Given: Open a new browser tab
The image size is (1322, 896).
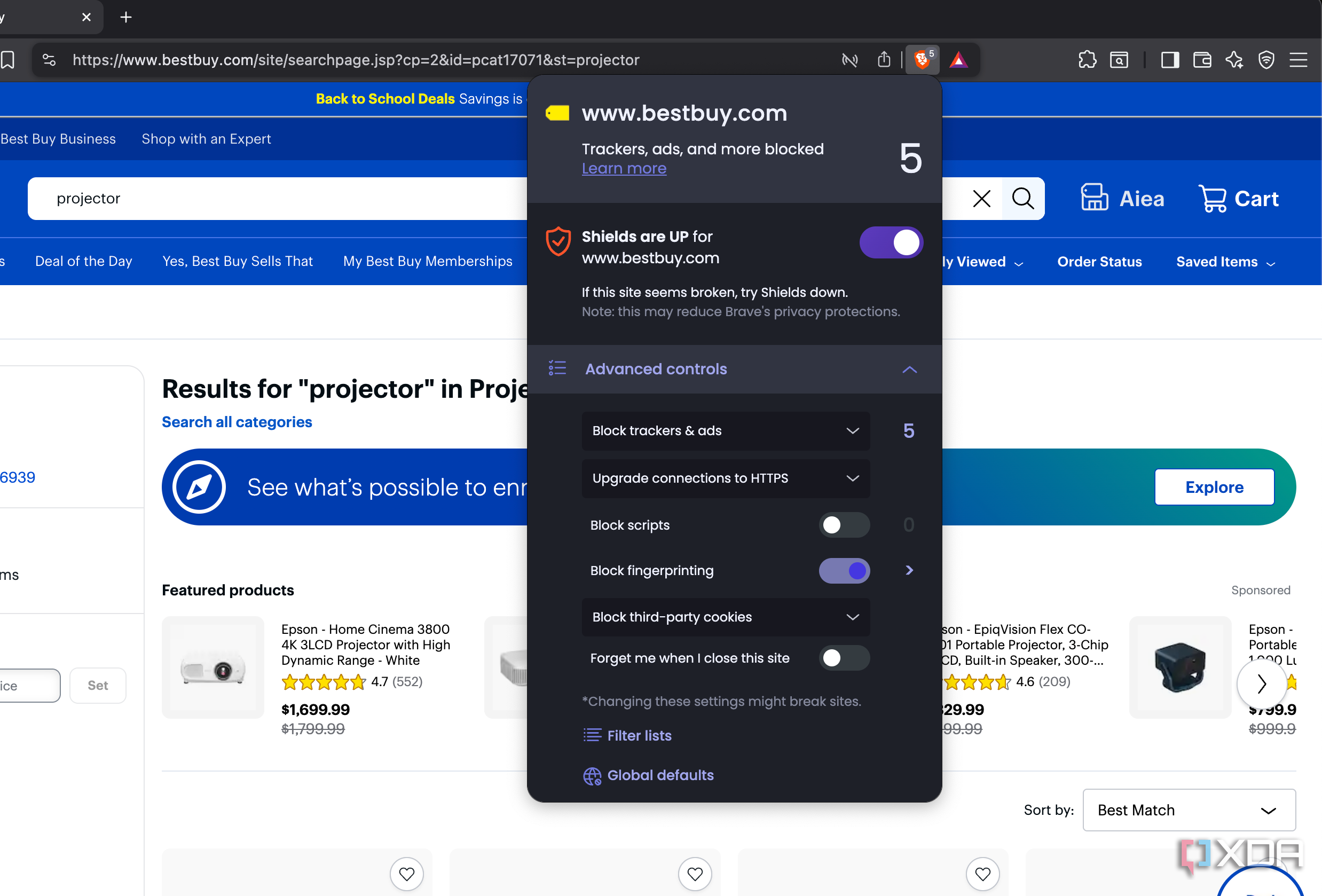Looking at the screenshot, I should coord(125,18).
